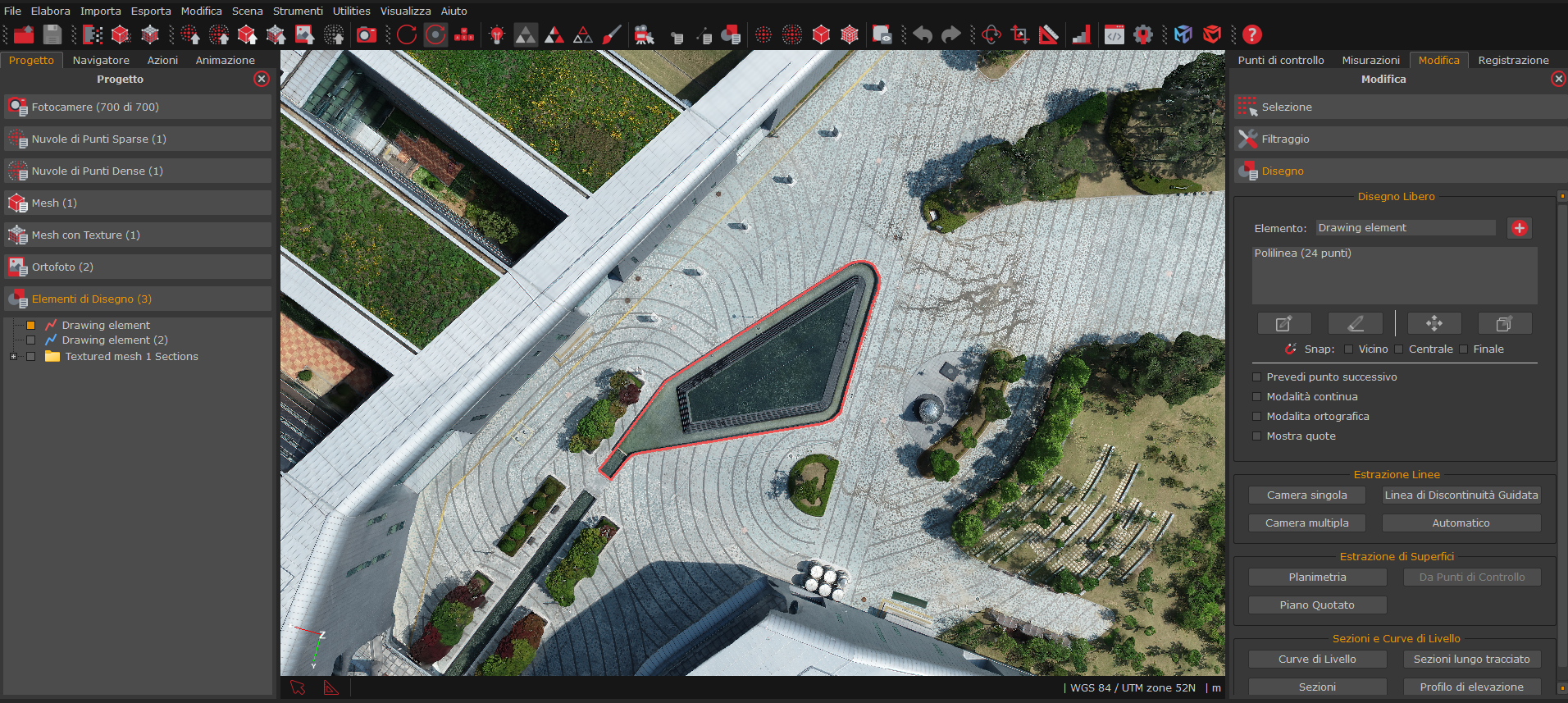Click the 3D rotate object icon
The height and width of the screenshot is (703, 1568).
[991, 34]
